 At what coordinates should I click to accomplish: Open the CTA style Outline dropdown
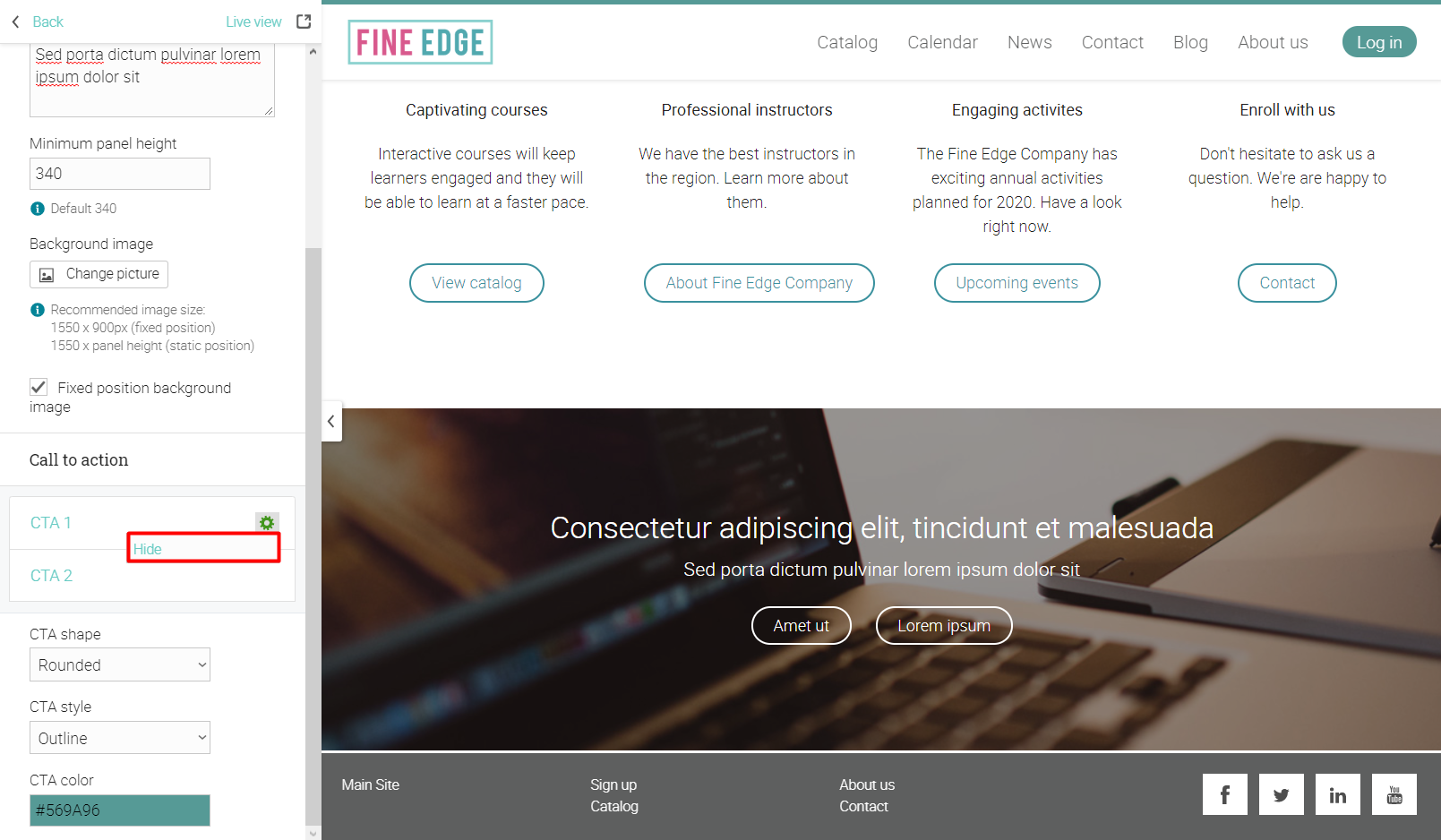click(120, 738)
